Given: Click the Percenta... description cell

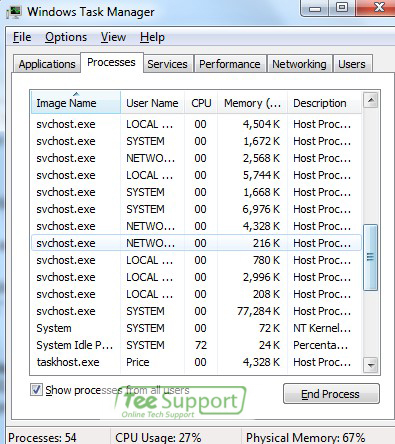Looking at the screenshot, I should 321,345.
